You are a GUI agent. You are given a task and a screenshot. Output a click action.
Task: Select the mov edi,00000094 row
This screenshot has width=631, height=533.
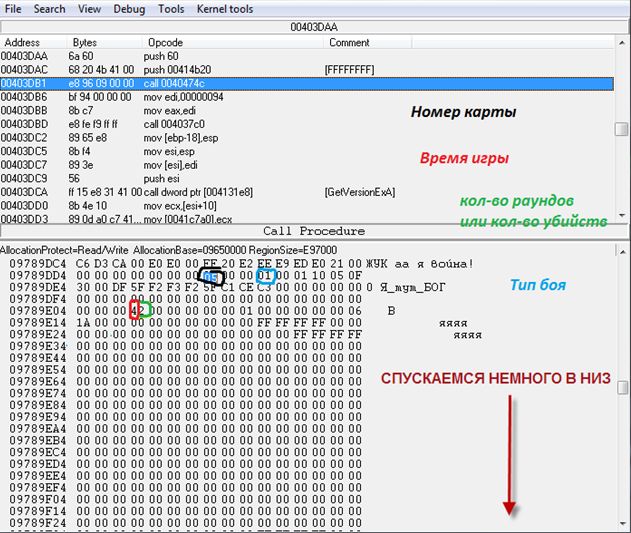point(307,97)
